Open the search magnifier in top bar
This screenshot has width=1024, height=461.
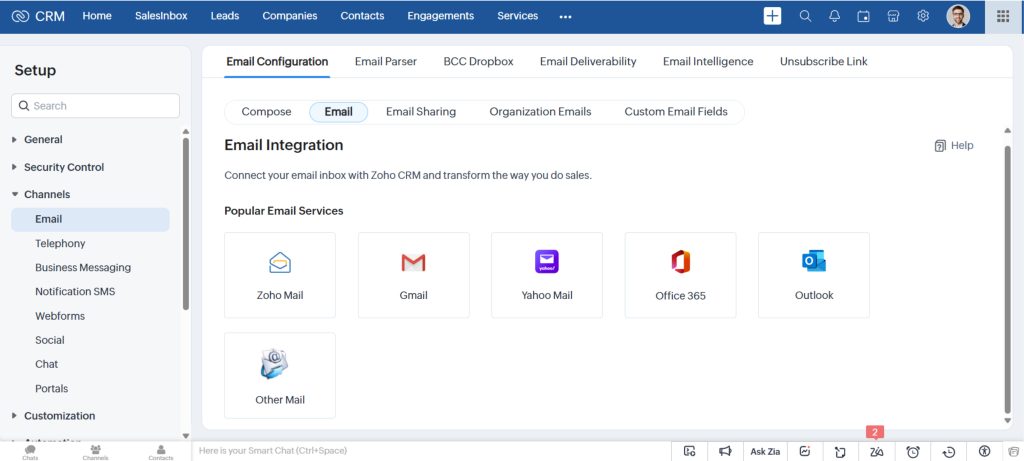point(805,16)
